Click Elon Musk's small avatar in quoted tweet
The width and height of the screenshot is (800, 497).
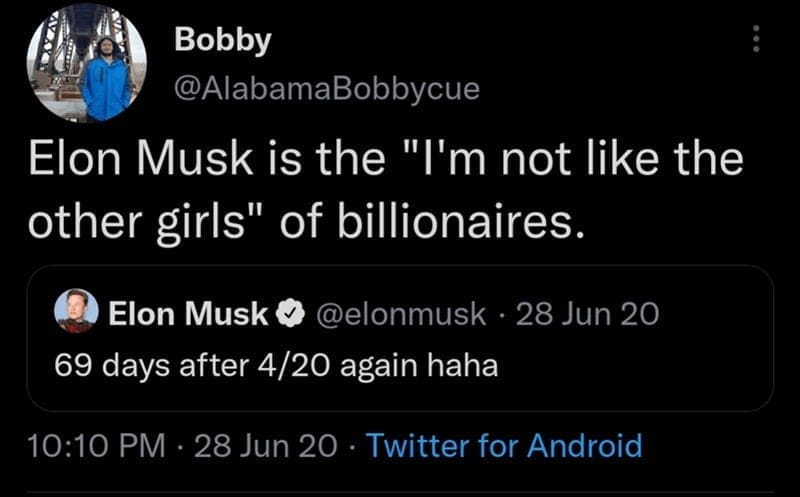[76, 312]
